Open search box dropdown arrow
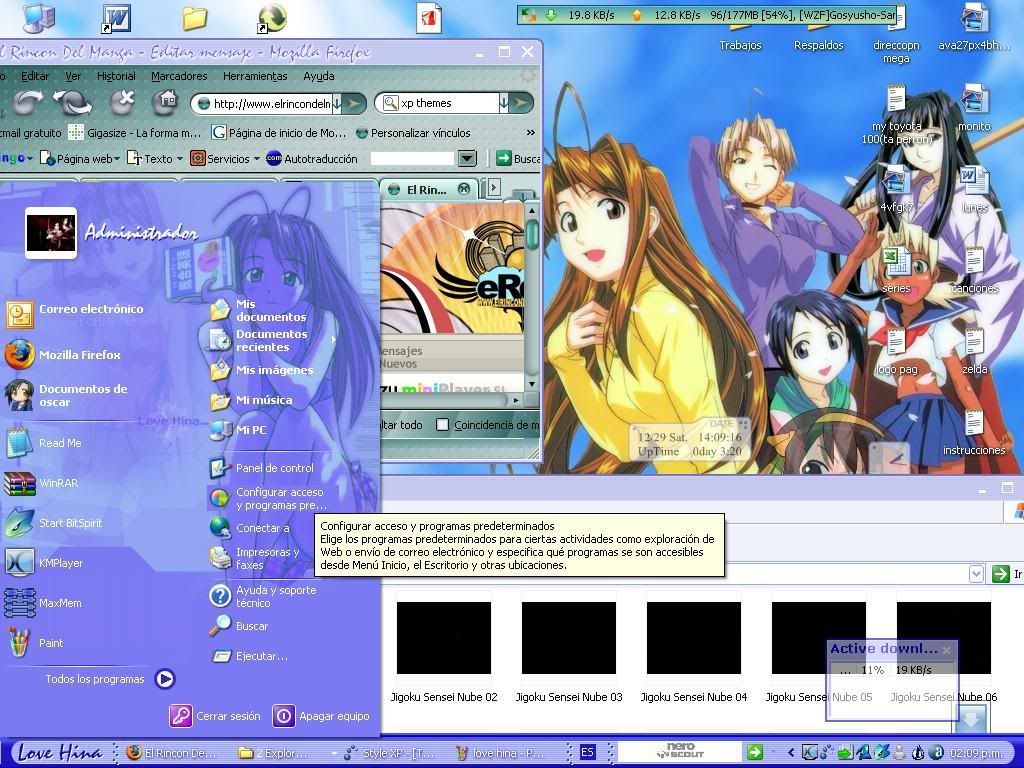 [x=504, y=103]
